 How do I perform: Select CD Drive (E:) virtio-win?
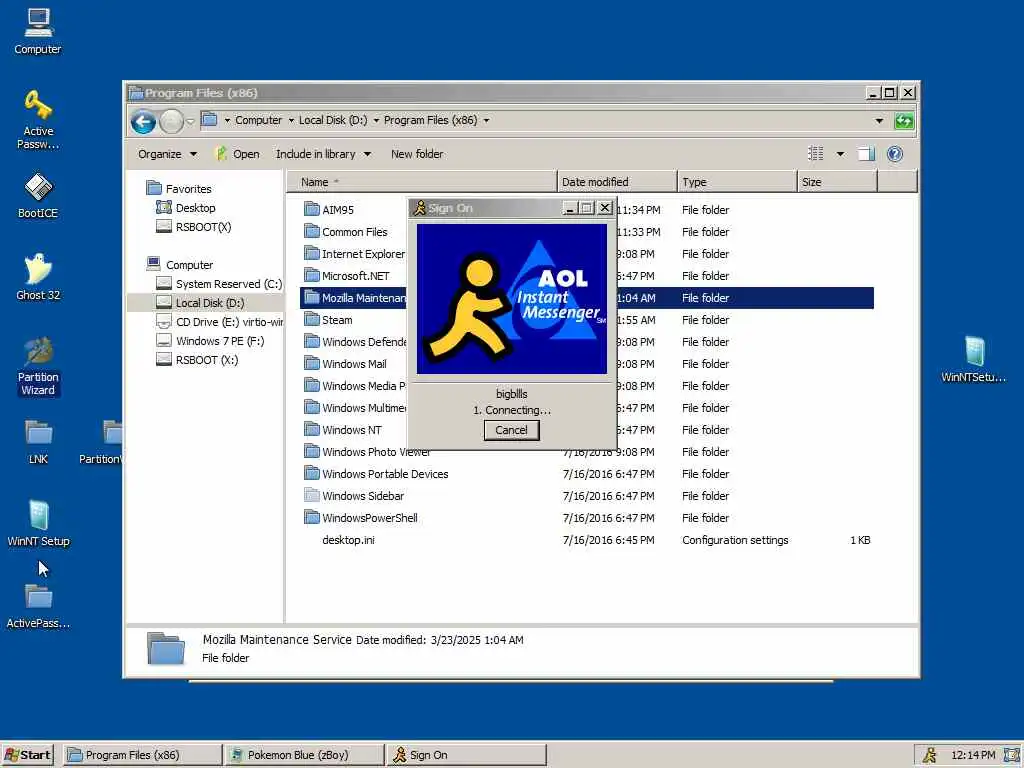coord(219,322)
